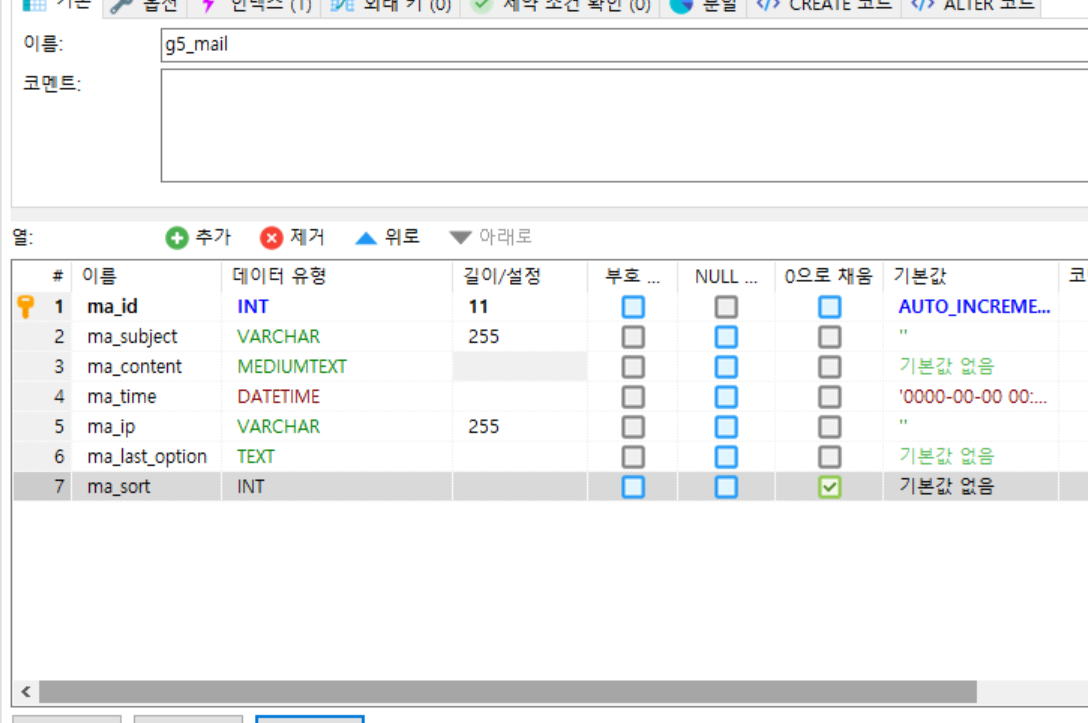Image resolution: width=1088 pixels, height=723 pixels.
Task: Click the left arrow of the horizontal scrollbar
Action: [25, 692]
